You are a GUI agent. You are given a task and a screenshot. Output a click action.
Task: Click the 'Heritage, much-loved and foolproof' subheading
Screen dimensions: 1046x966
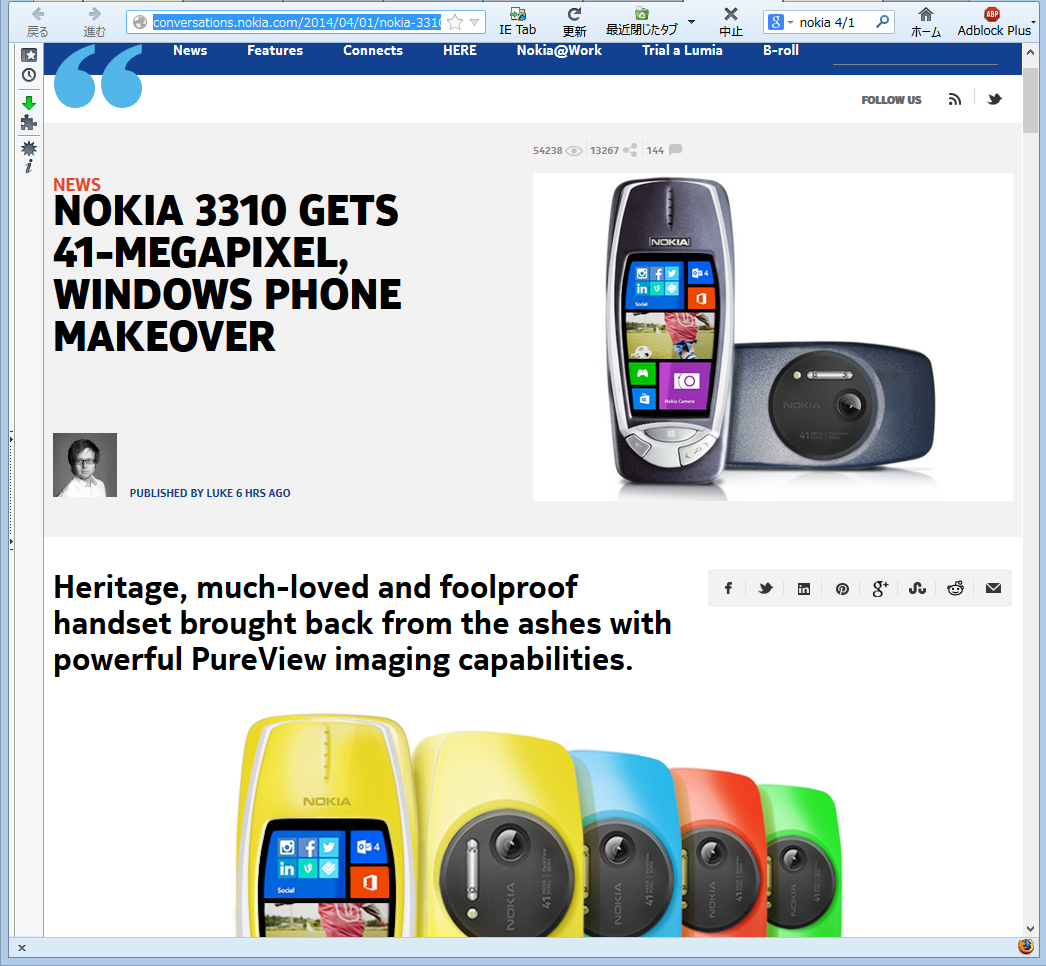pos(362,623)
